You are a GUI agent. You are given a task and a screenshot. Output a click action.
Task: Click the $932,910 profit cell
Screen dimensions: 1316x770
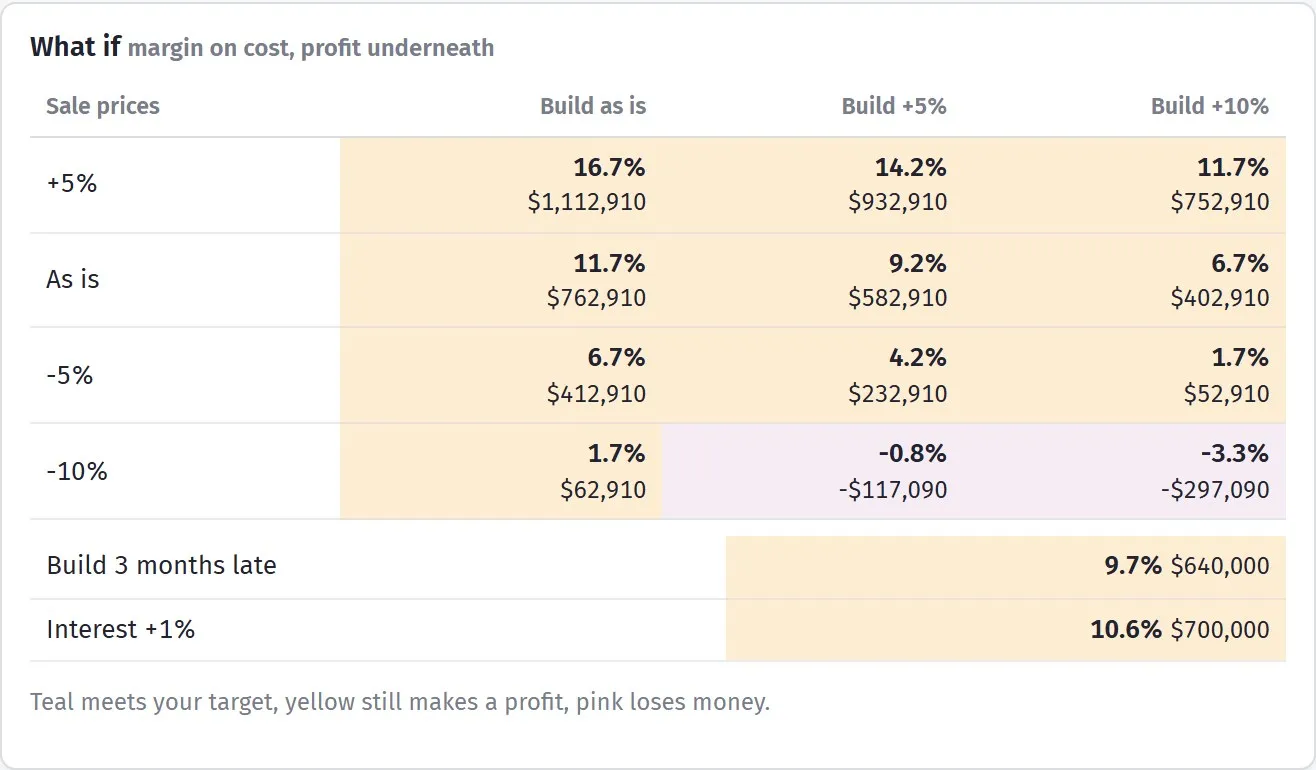pos(812,185)
